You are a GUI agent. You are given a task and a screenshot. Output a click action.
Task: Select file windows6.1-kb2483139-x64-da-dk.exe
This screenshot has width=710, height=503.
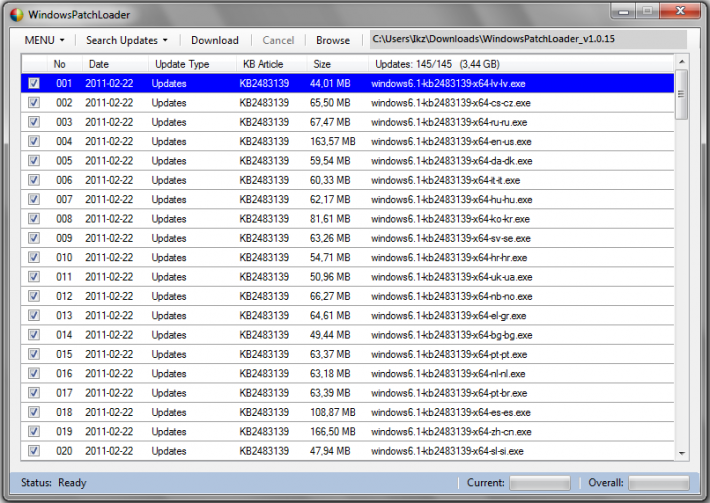451,161
